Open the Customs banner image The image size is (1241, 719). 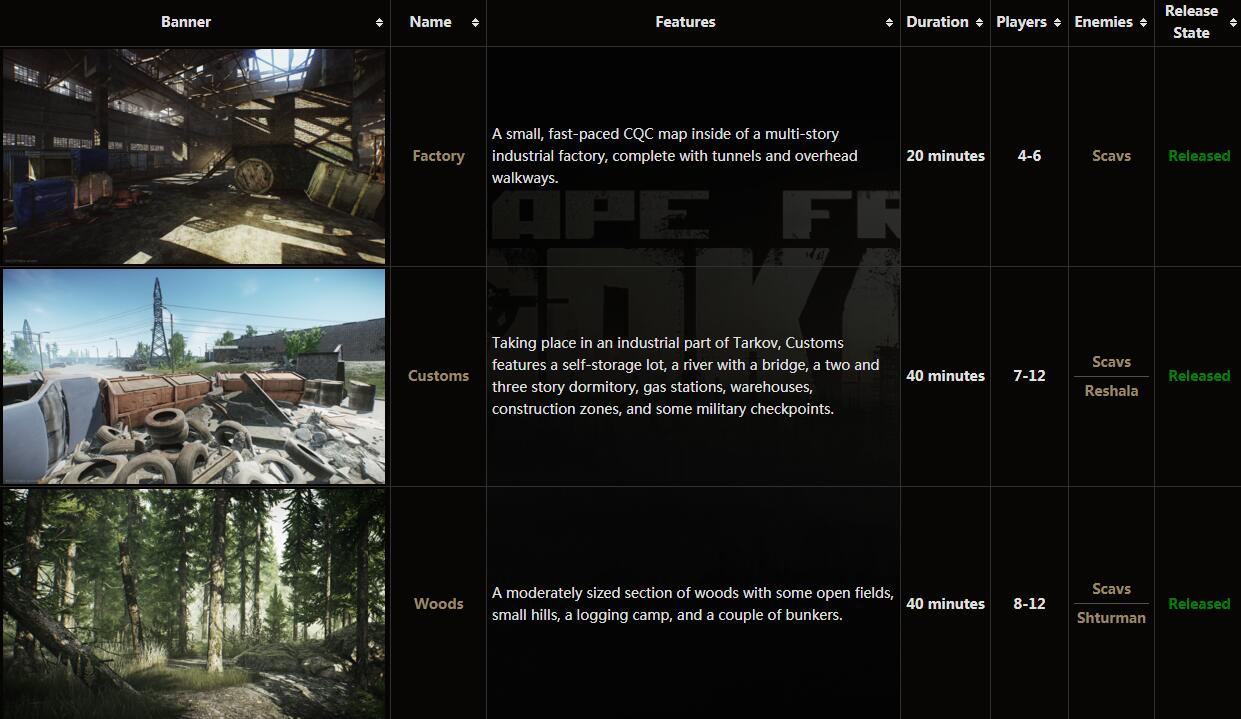tap(194, 376)
